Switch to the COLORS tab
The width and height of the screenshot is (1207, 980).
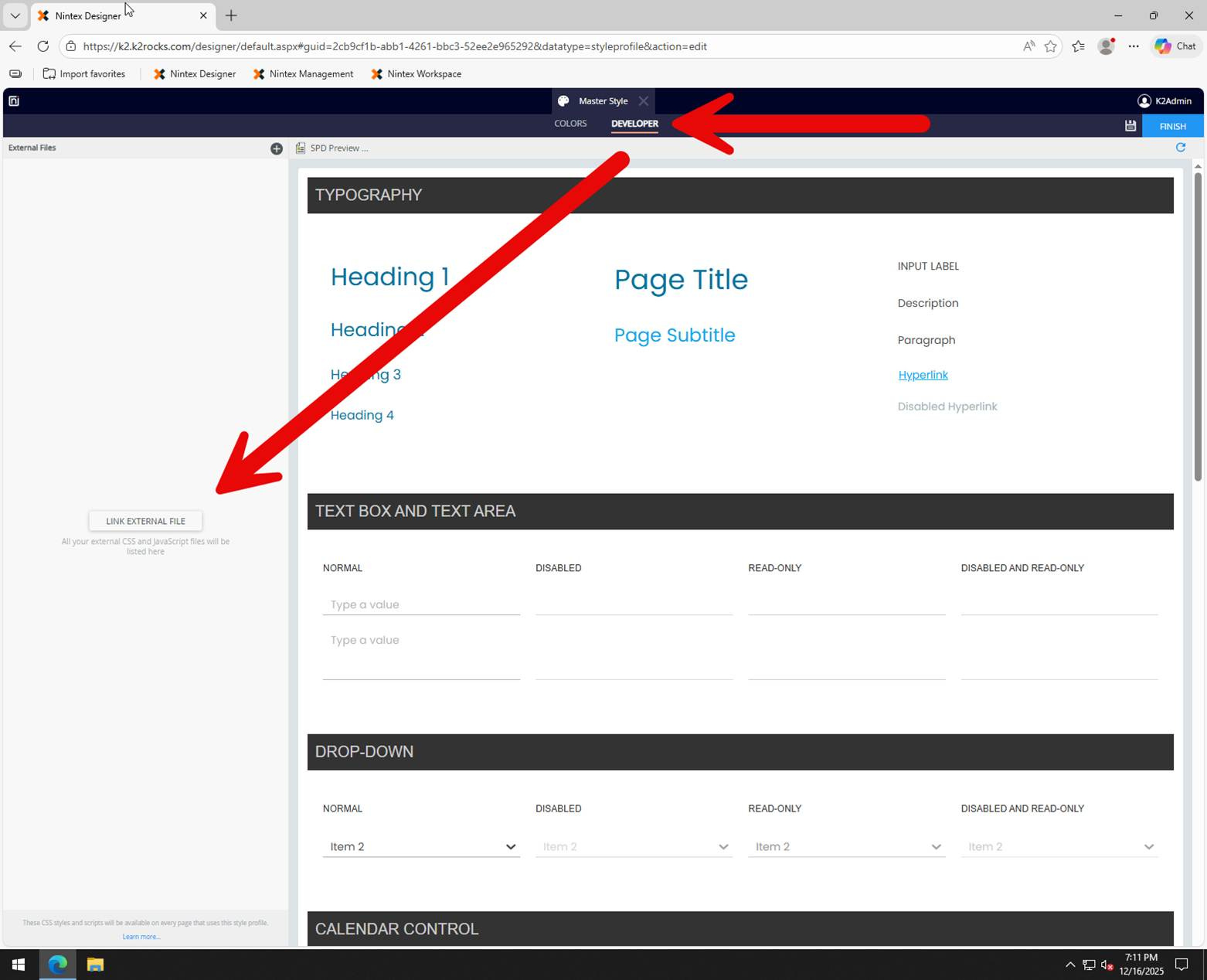(x=570, y=124)
